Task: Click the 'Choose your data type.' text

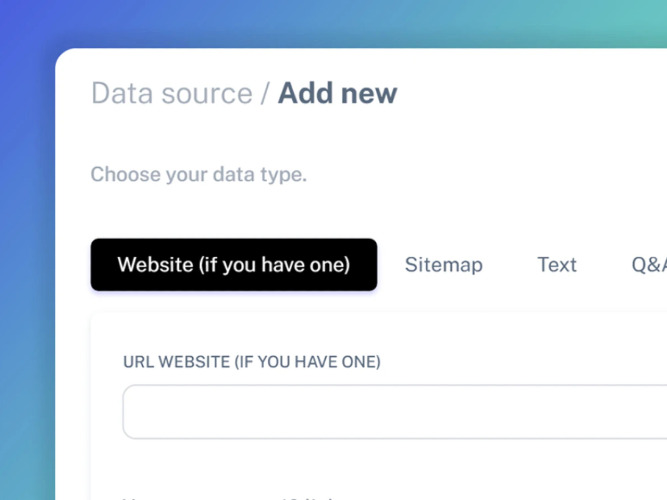Action: pos(198,175)
